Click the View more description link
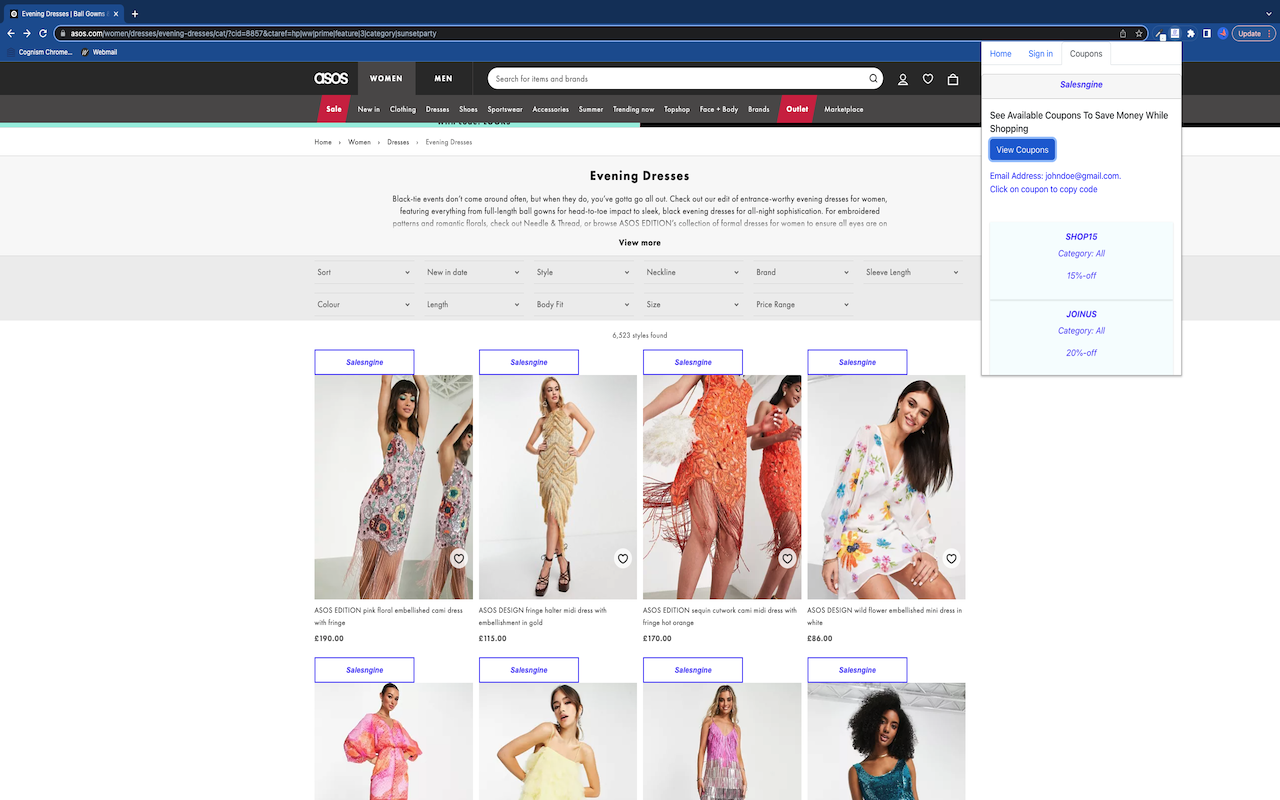1280x800 pixels. click(x=639, y=243)
